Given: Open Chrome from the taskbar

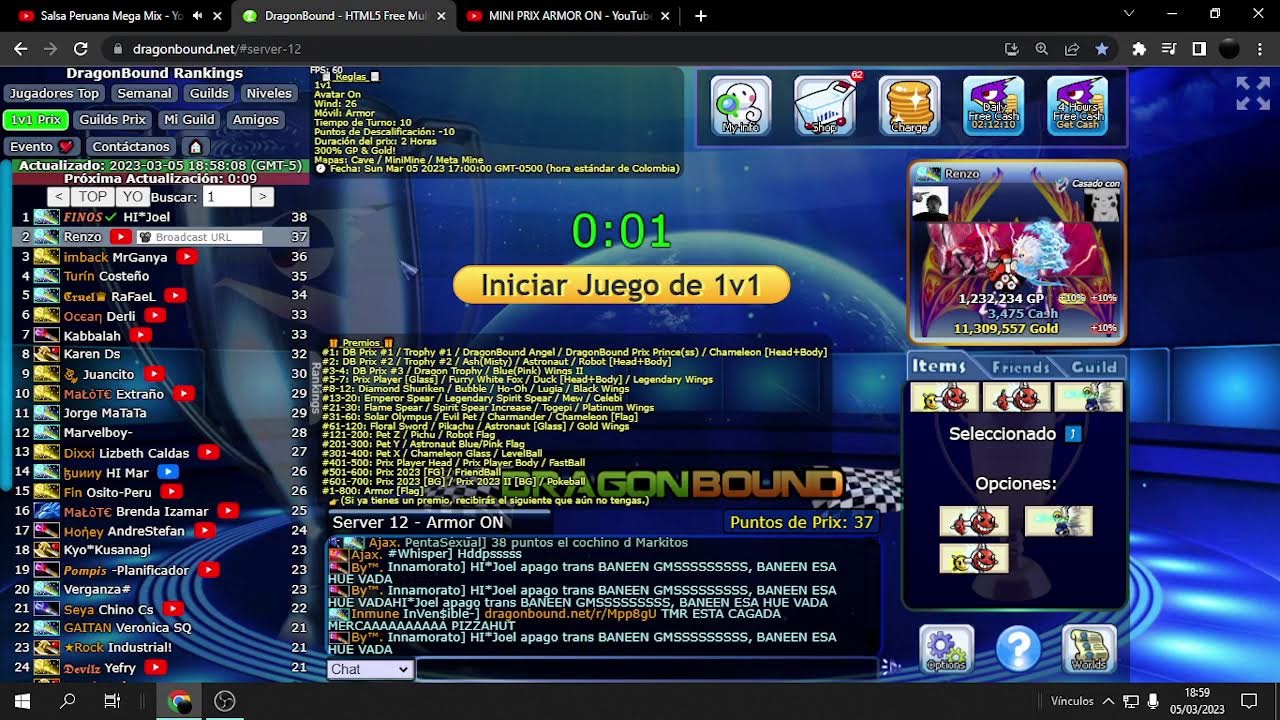Looking at the screenshot, I should (180, 701).
